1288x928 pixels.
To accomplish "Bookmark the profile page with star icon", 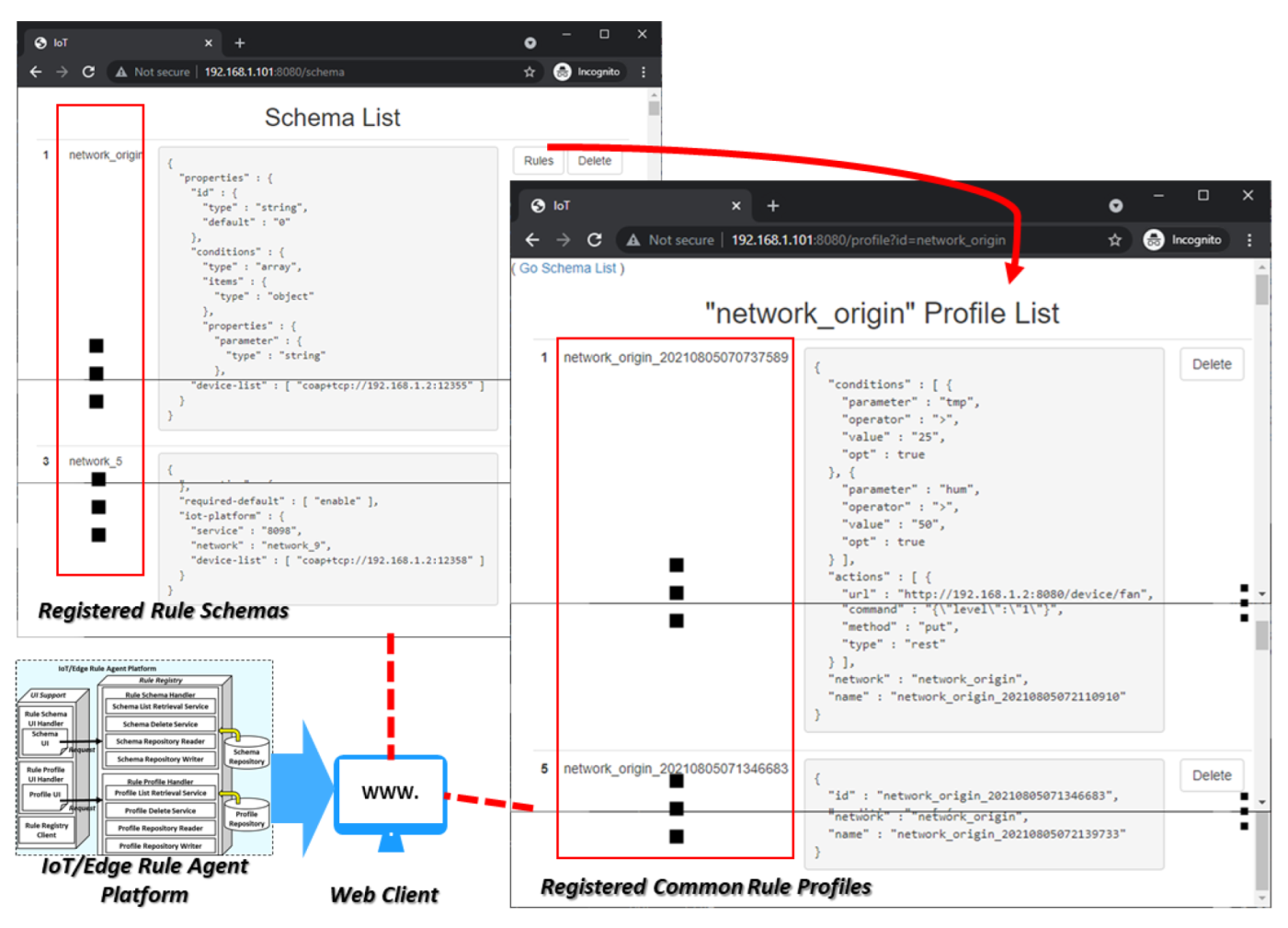I will pyautogui.click(x=1114, y=240).
